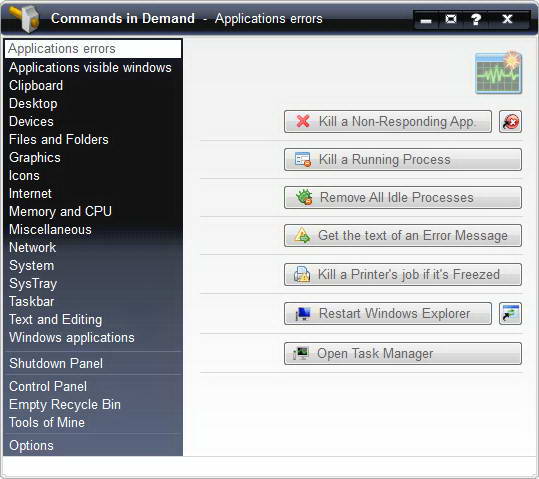This screenshot has height=479, width=539.
Task: Click Get the text of an Error Message
Action: click(x=403, y=236)
